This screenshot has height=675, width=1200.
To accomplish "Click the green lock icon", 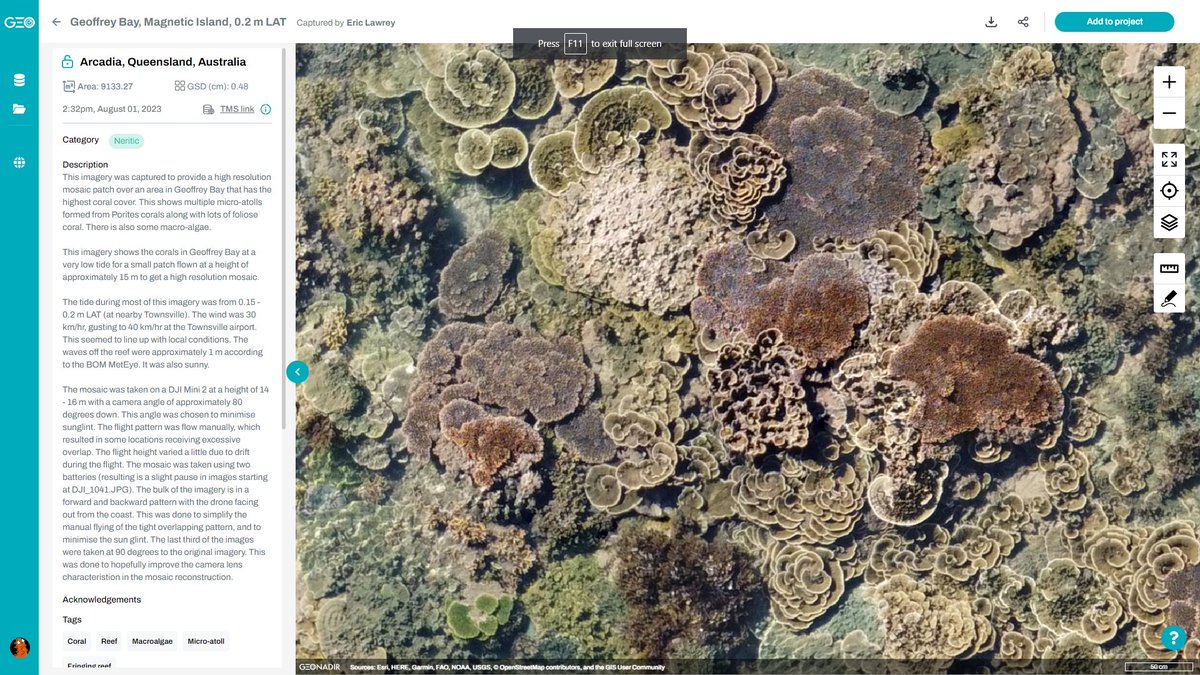I will pyautogui.click(x=68, y=61).
